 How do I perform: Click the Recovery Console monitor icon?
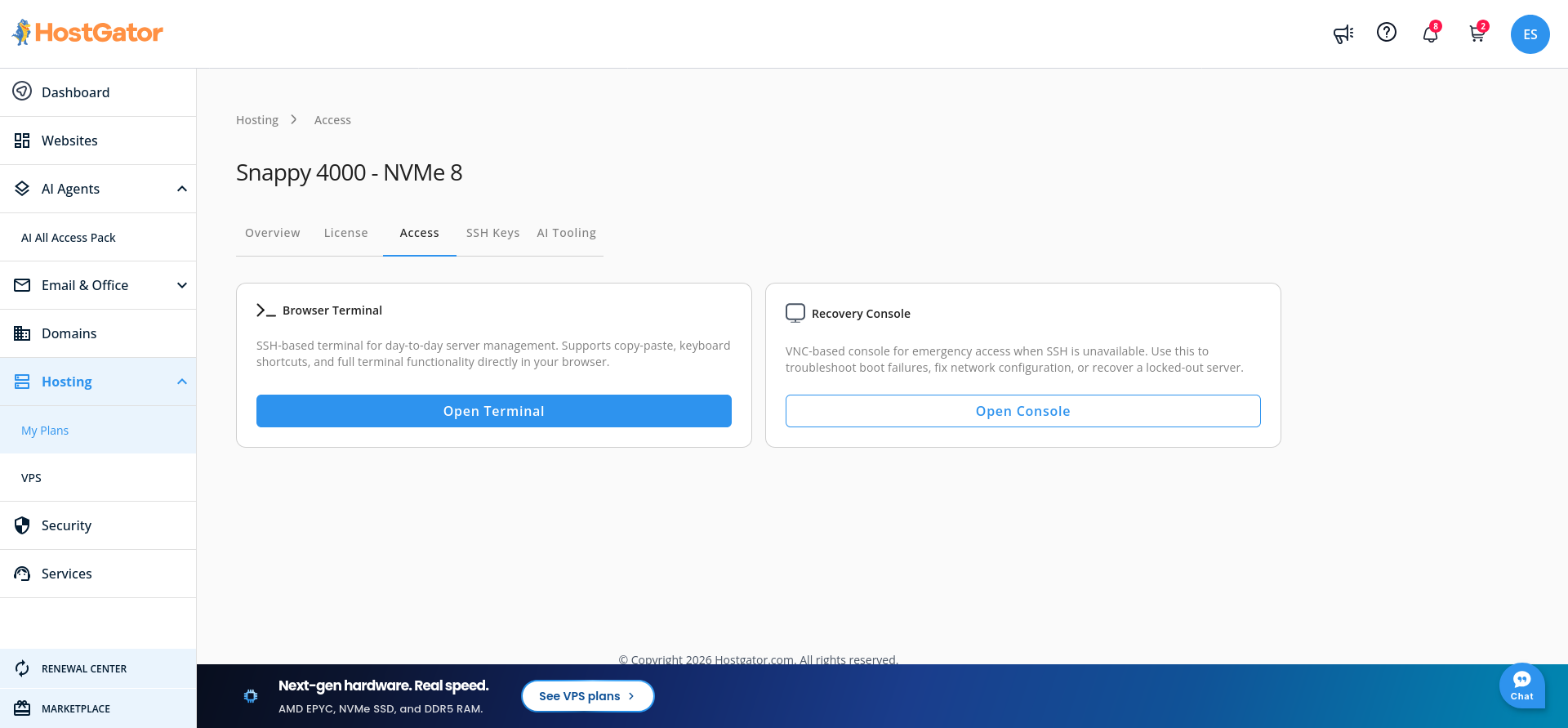tap(795, 313)
